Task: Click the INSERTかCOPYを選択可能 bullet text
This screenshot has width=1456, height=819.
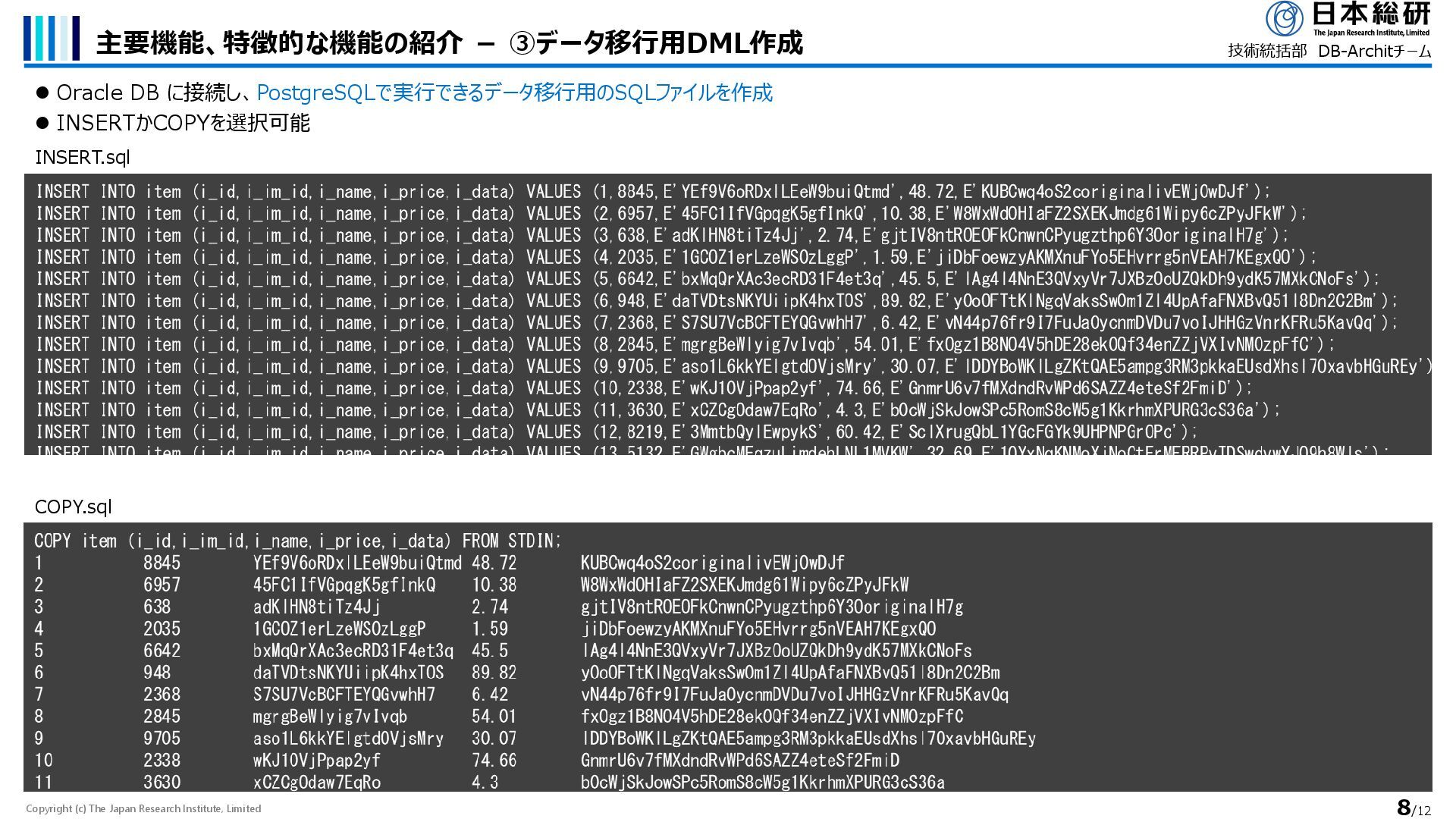Action: (x=183, y=123)
